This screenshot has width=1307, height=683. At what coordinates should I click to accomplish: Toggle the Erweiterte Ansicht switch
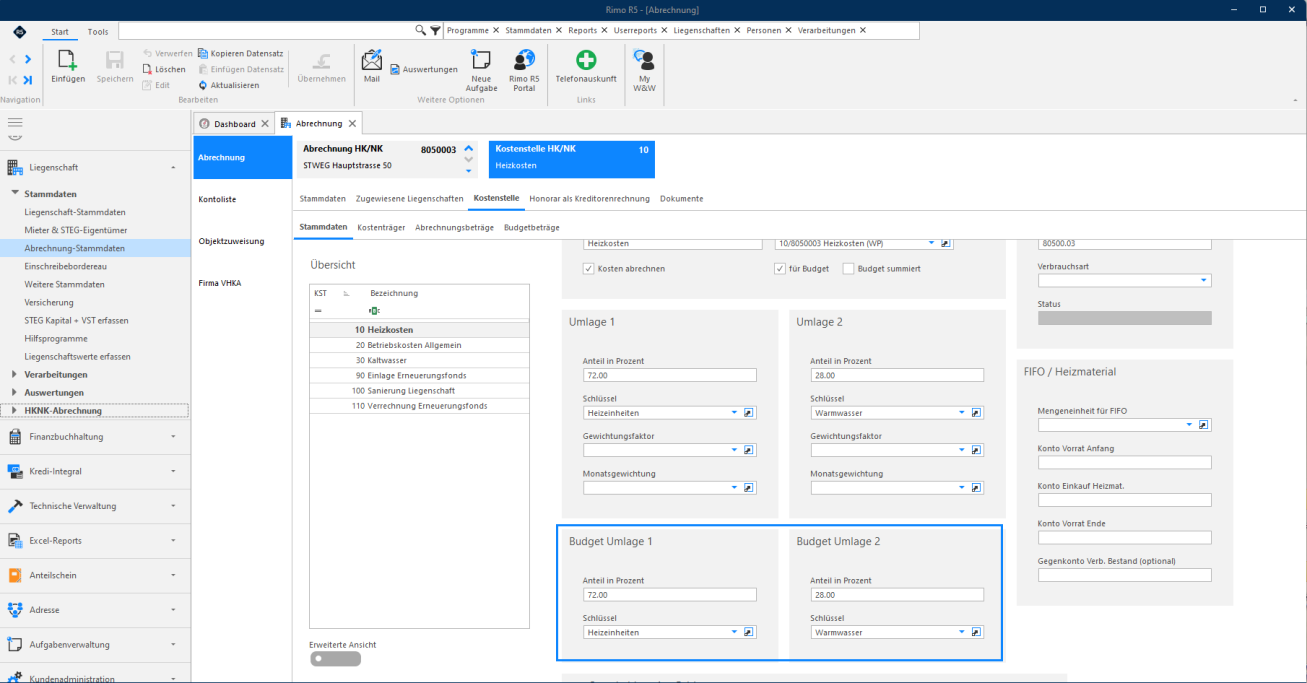click(335, 659)
